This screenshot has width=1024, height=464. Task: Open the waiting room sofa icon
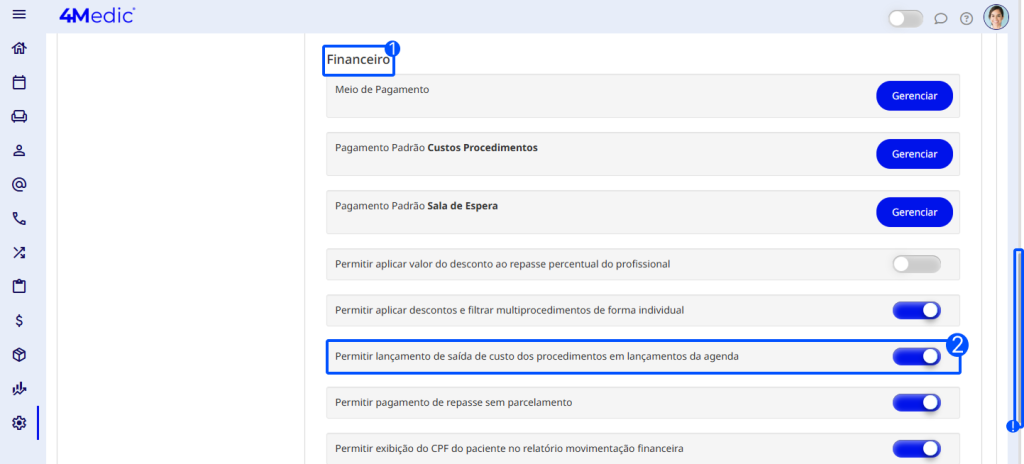click(x=19, y=116)
